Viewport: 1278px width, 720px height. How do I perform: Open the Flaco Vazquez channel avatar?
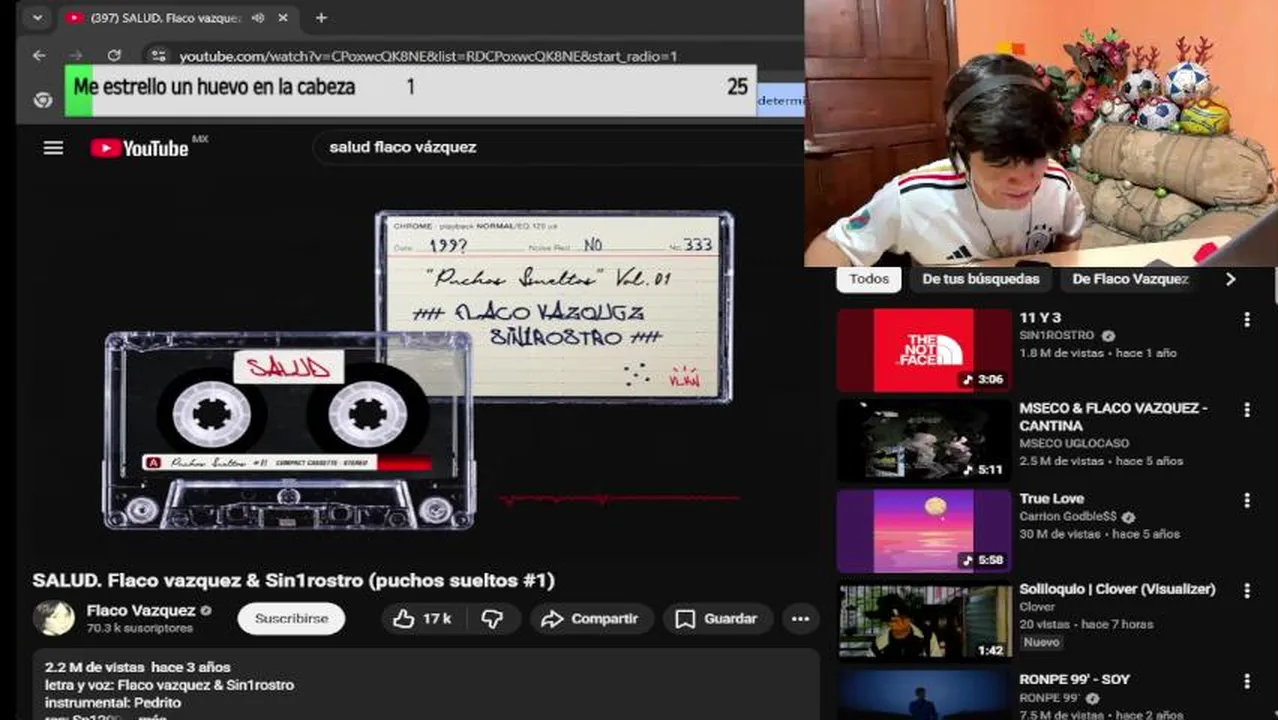(x=54, y=619)
